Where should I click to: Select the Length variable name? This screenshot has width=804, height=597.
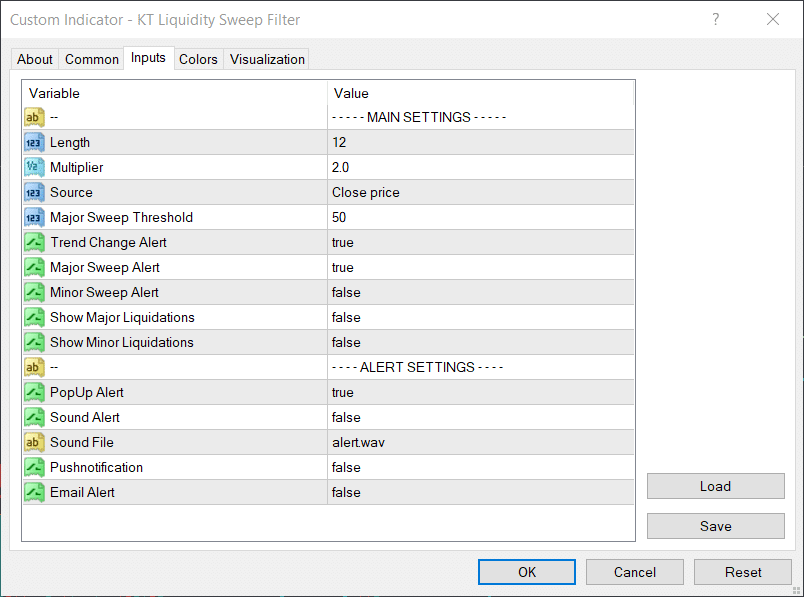70,143
